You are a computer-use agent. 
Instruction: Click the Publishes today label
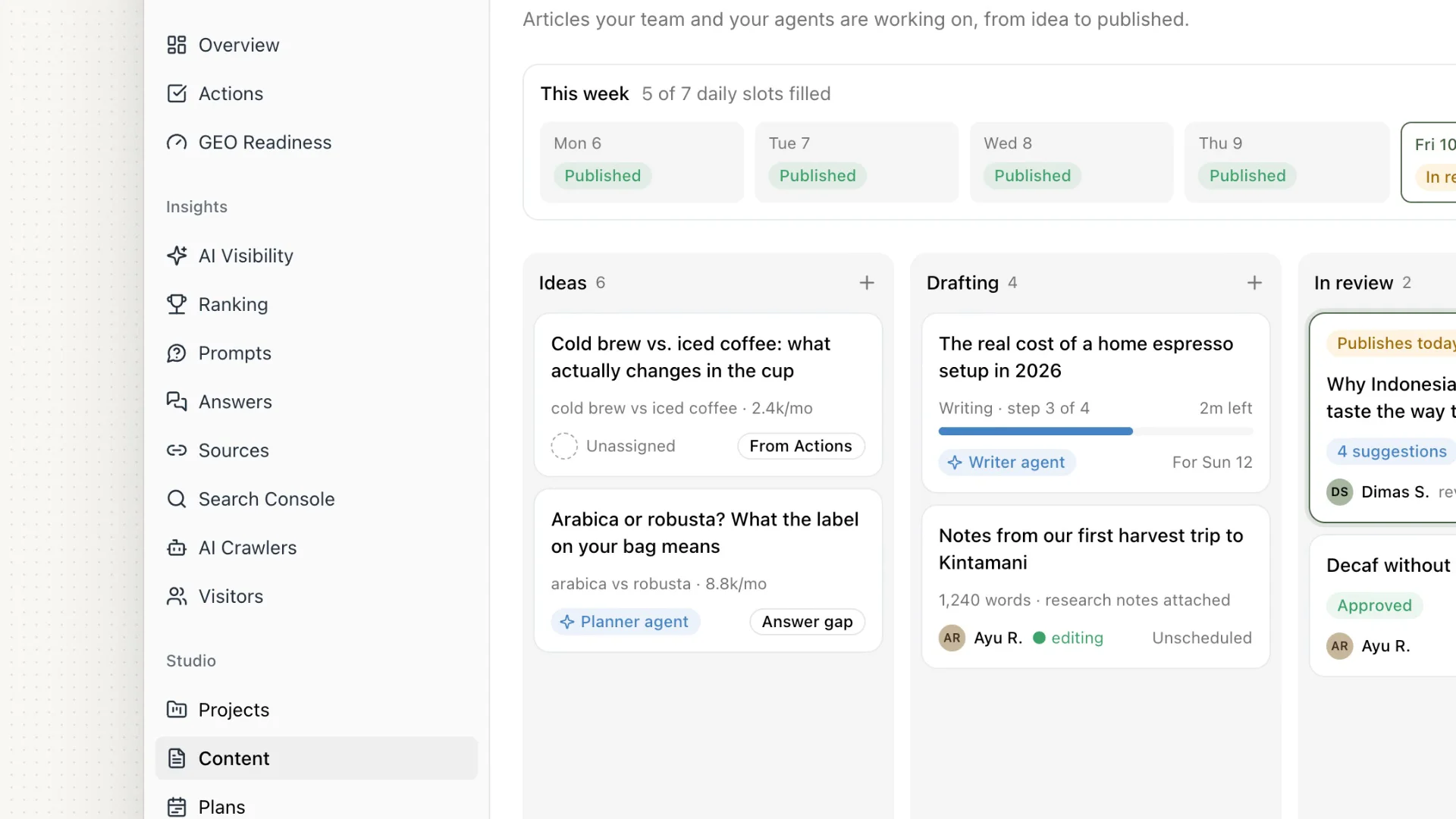tap(1392, 344)
